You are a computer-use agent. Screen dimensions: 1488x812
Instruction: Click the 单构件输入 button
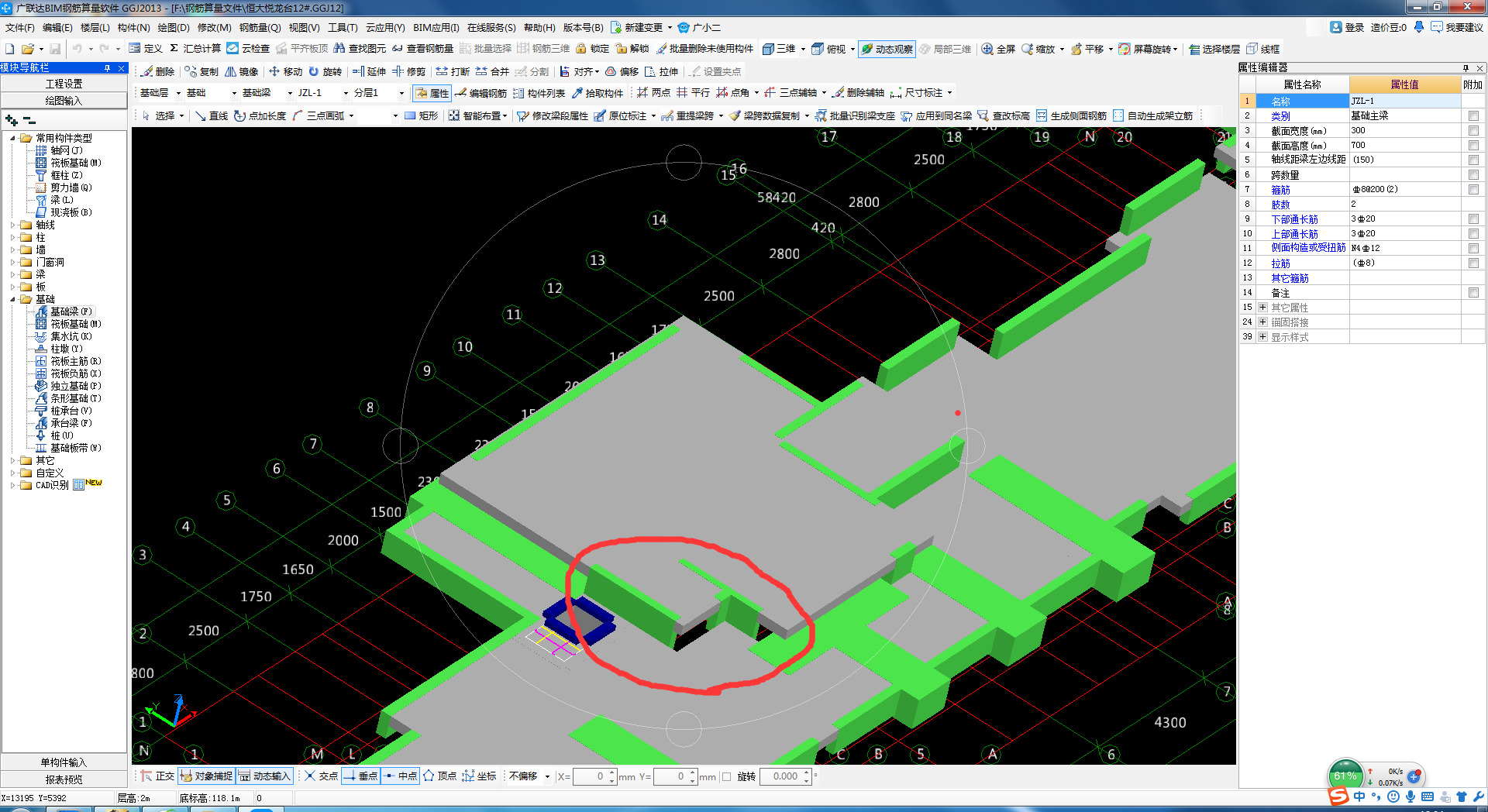pyautogui.click(x=64, y=762)
